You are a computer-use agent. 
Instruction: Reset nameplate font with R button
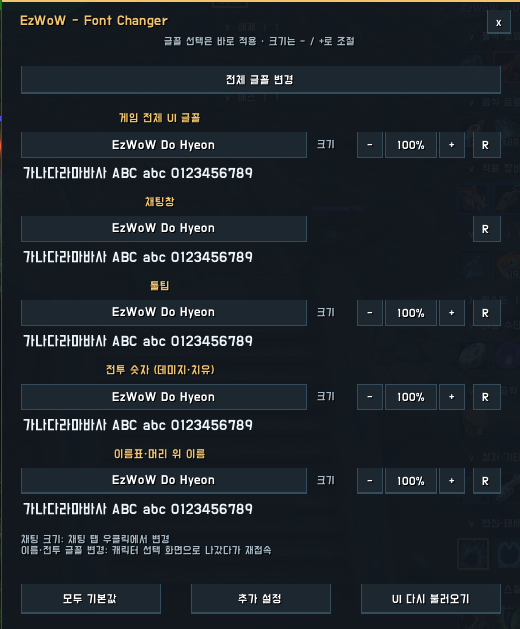click(487, 481)
